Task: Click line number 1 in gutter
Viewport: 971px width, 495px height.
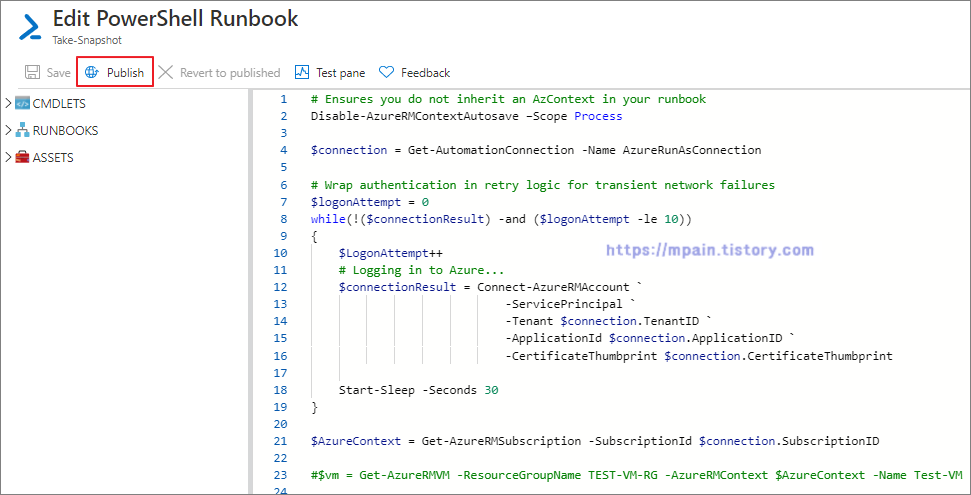Action: pos(284,99)
